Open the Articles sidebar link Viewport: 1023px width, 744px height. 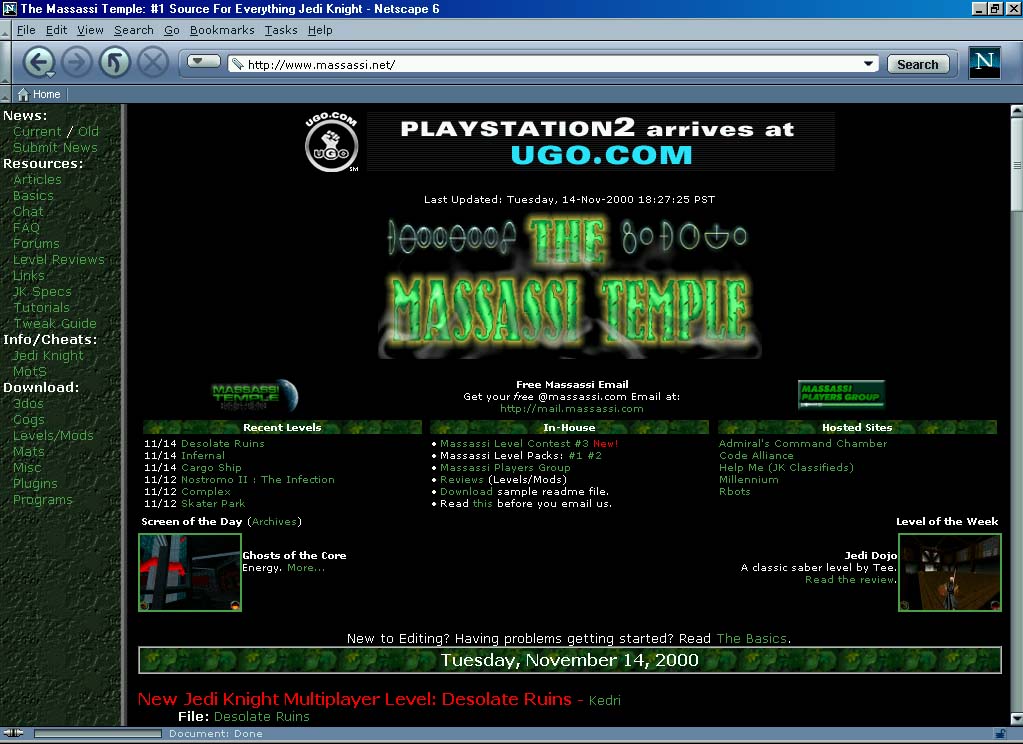37,179
